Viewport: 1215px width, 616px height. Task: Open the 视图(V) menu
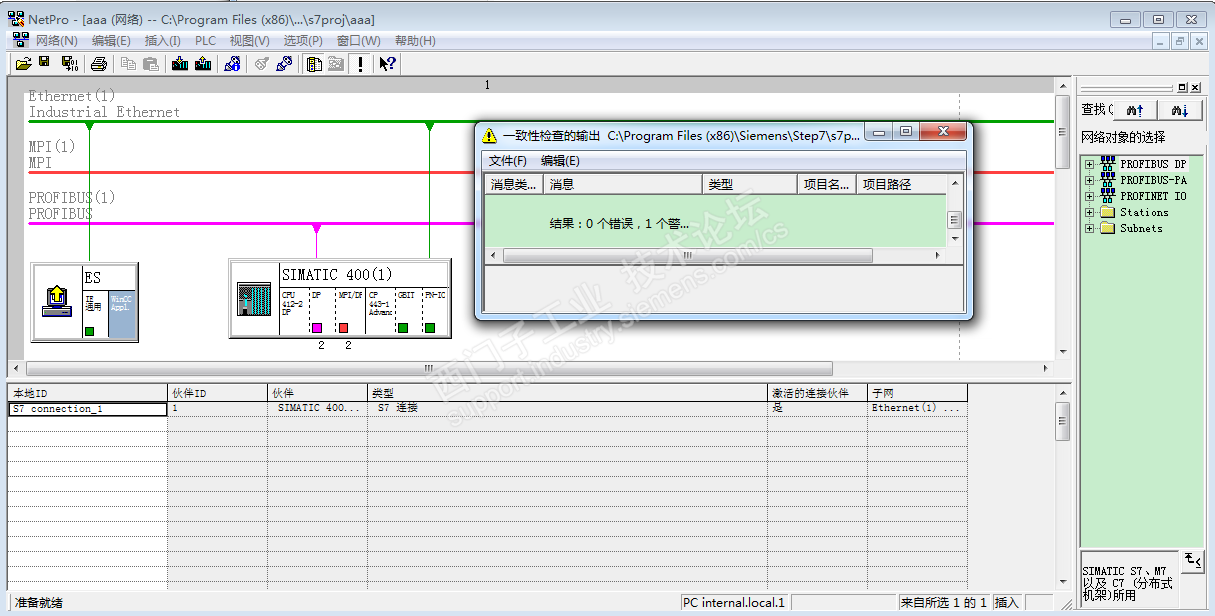(249, 41)
